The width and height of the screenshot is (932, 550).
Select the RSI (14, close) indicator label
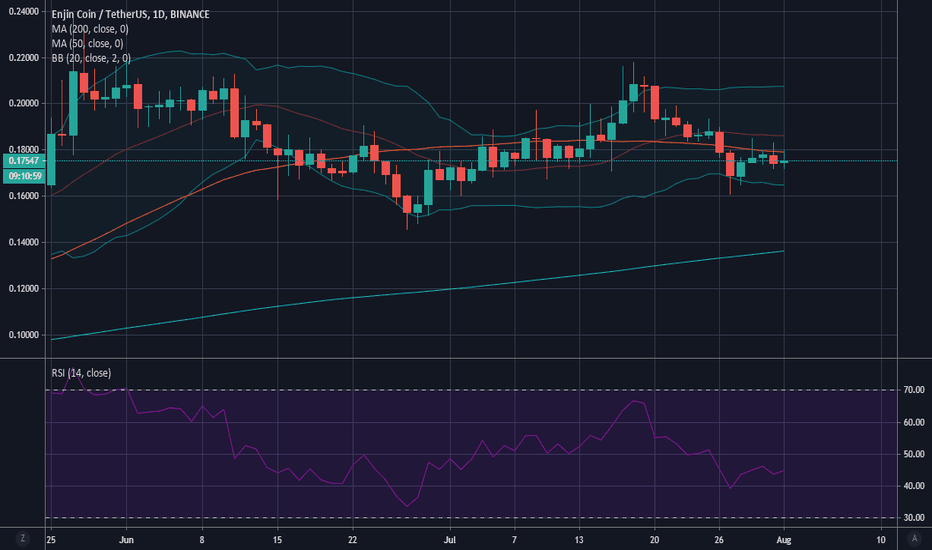(81, 373)
